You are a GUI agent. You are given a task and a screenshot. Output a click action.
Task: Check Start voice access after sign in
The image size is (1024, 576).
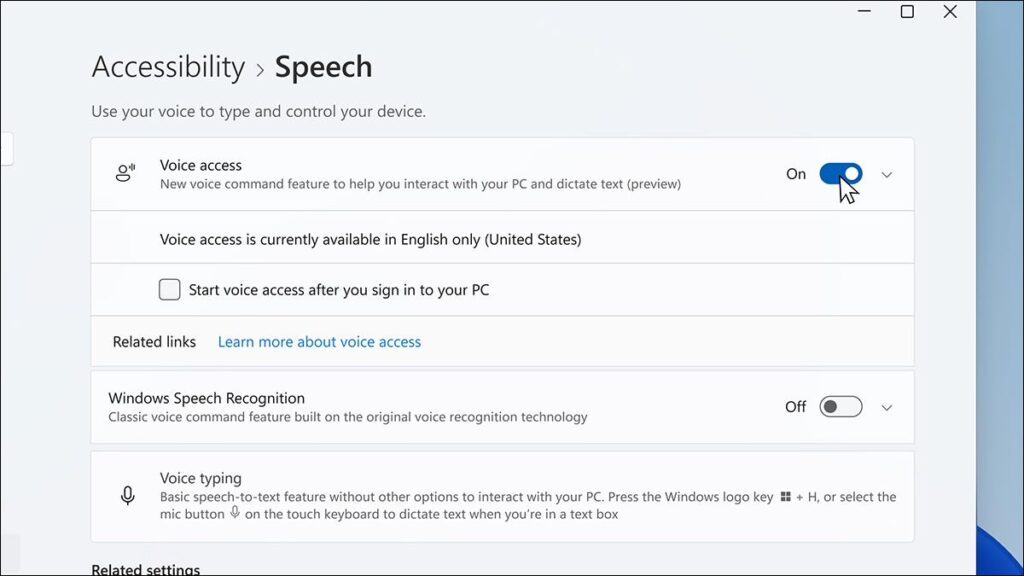(x=170, y=290)
